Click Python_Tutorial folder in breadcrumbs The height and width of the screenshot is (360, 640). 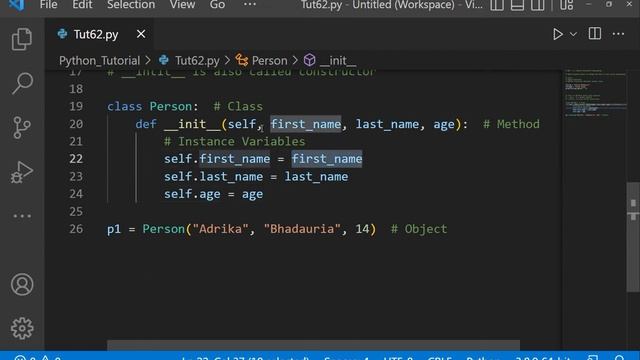coord(99,61)
